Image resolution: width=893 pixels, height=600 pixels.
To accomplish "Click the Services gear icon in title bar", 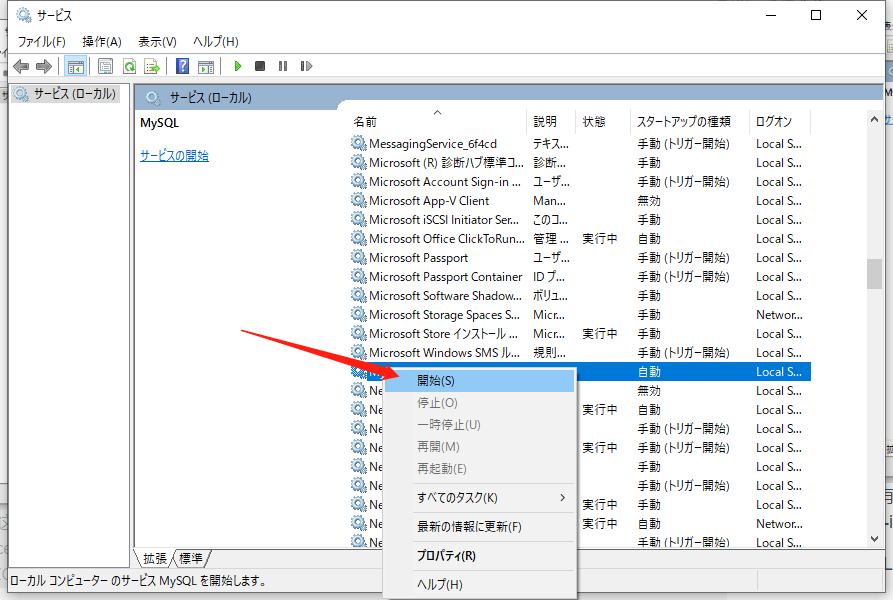I will coord(24,15).
